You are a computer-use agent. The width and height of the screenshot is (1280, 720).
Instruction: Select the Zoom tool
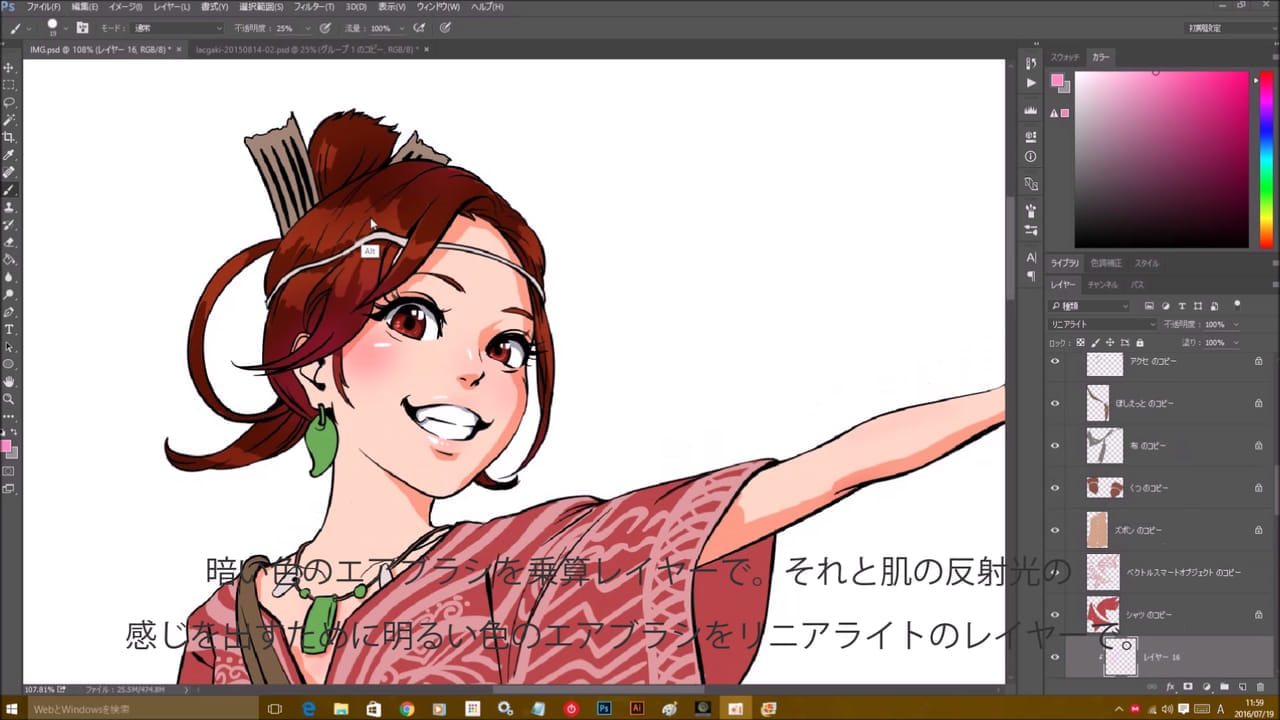tap(9, 398)
